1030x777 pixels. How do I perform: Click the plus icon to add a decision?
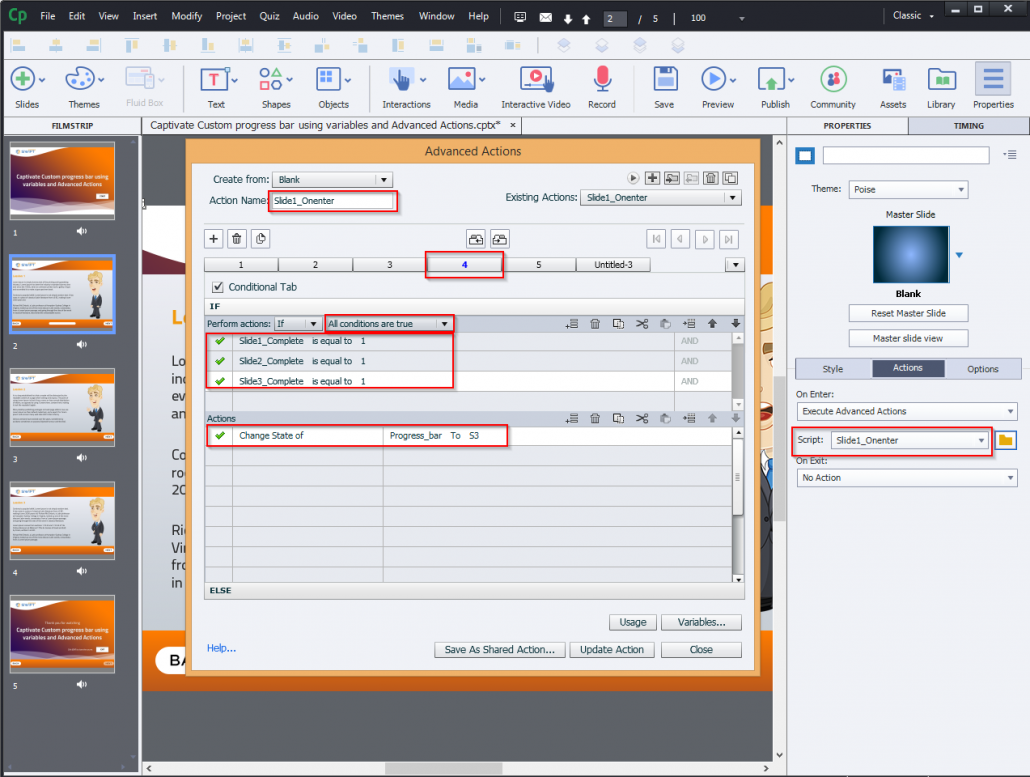point(213,238)
